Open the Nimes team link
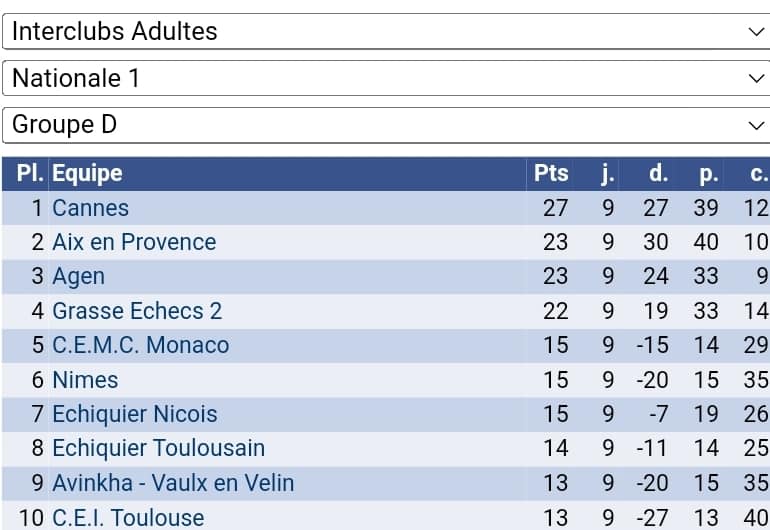 pos(85,380)
